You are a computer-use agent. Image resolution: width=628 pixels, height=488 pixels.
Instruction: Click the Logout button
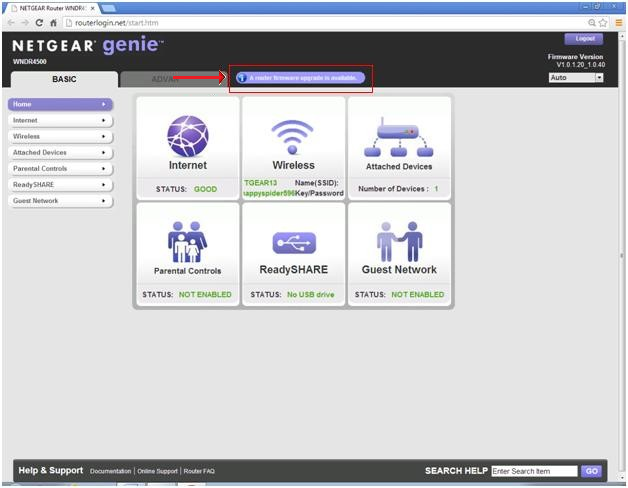(x=584, y=39)
